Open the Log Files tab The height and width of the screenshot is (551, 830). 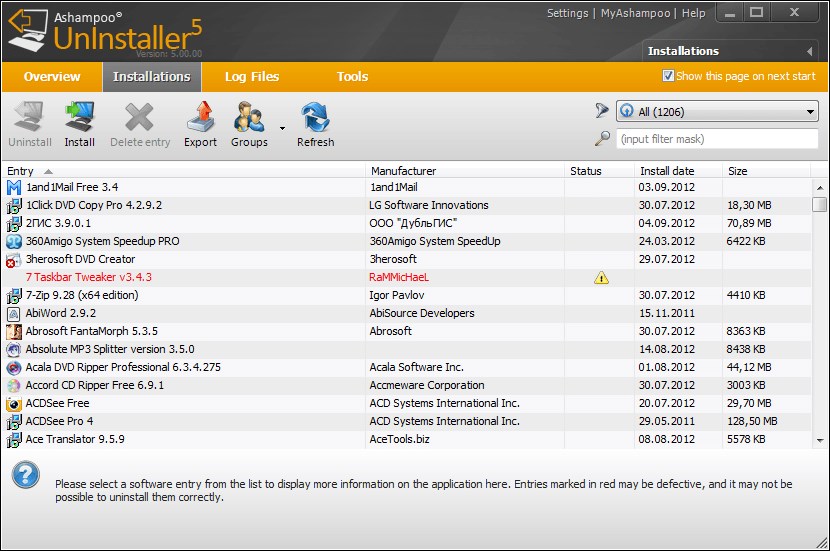pyautogui.click(x=251, y=77)
